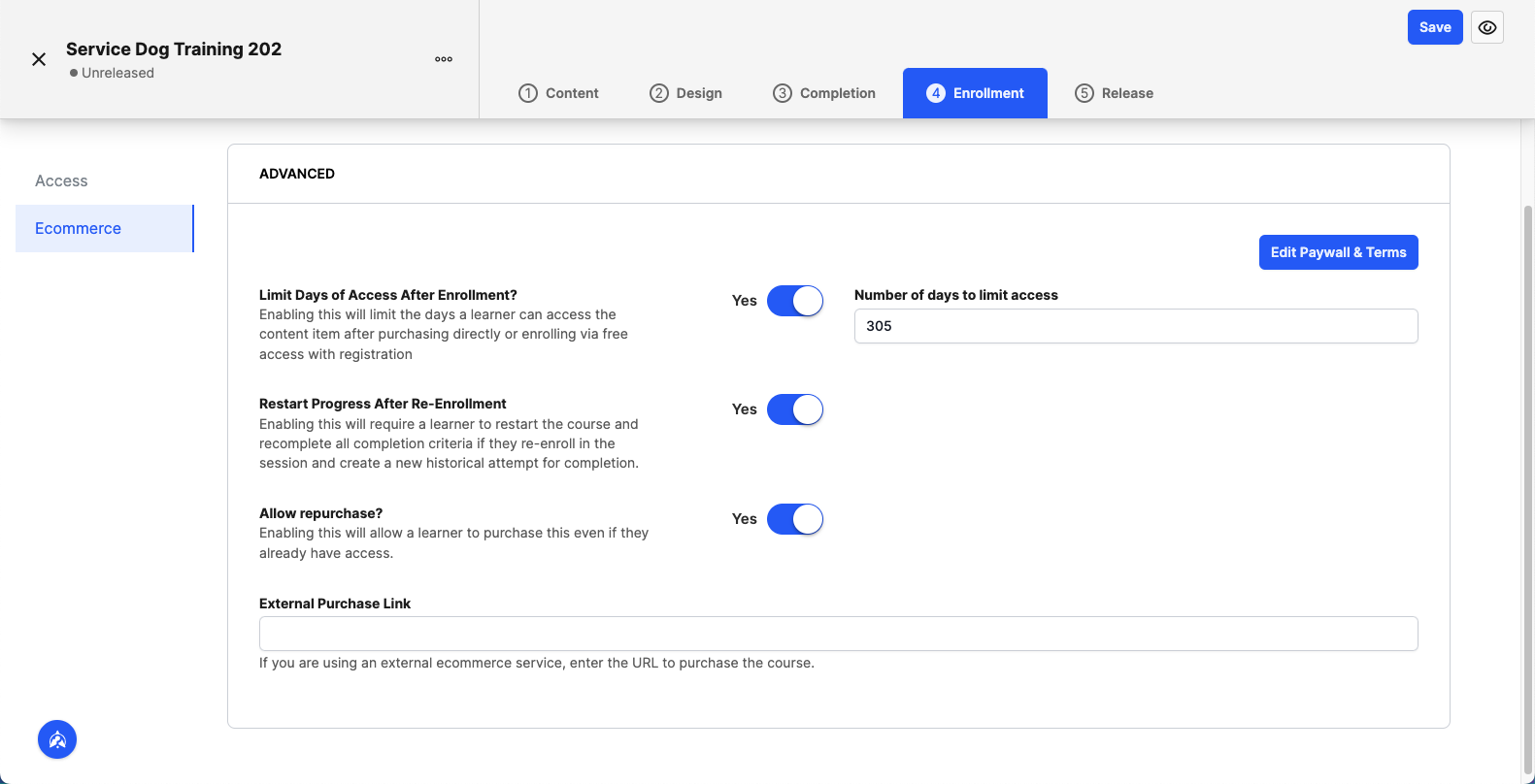Viewport: 1535px width, 784px height.
Task: Save the course settings
Action: click(1435, 27)
